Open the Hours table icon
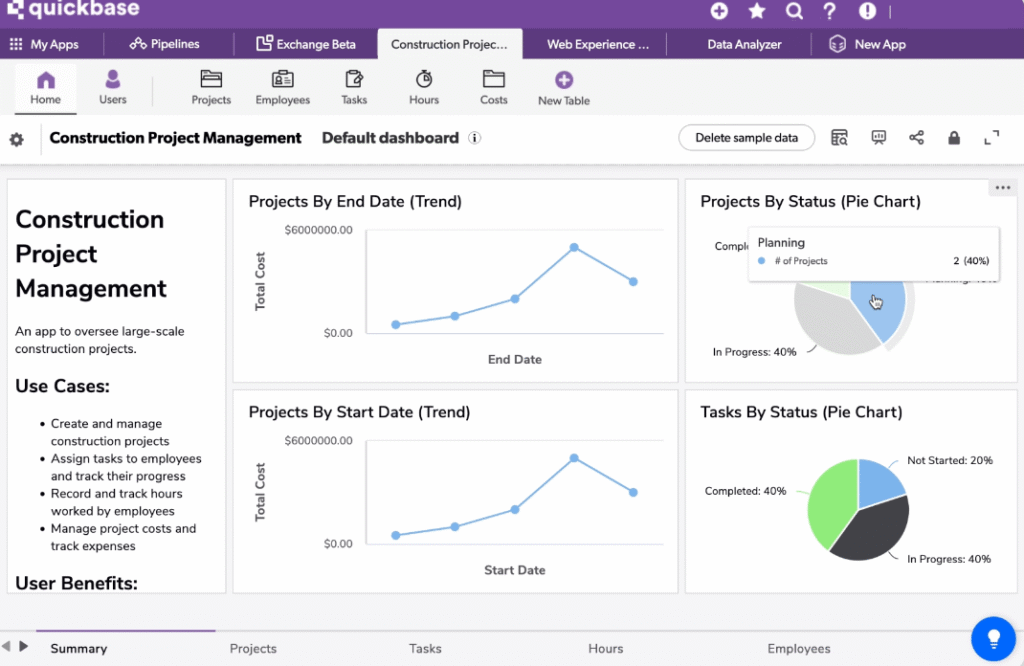Screen dimensions: 1024x666 pyautogui.click(x=424, y=80)
